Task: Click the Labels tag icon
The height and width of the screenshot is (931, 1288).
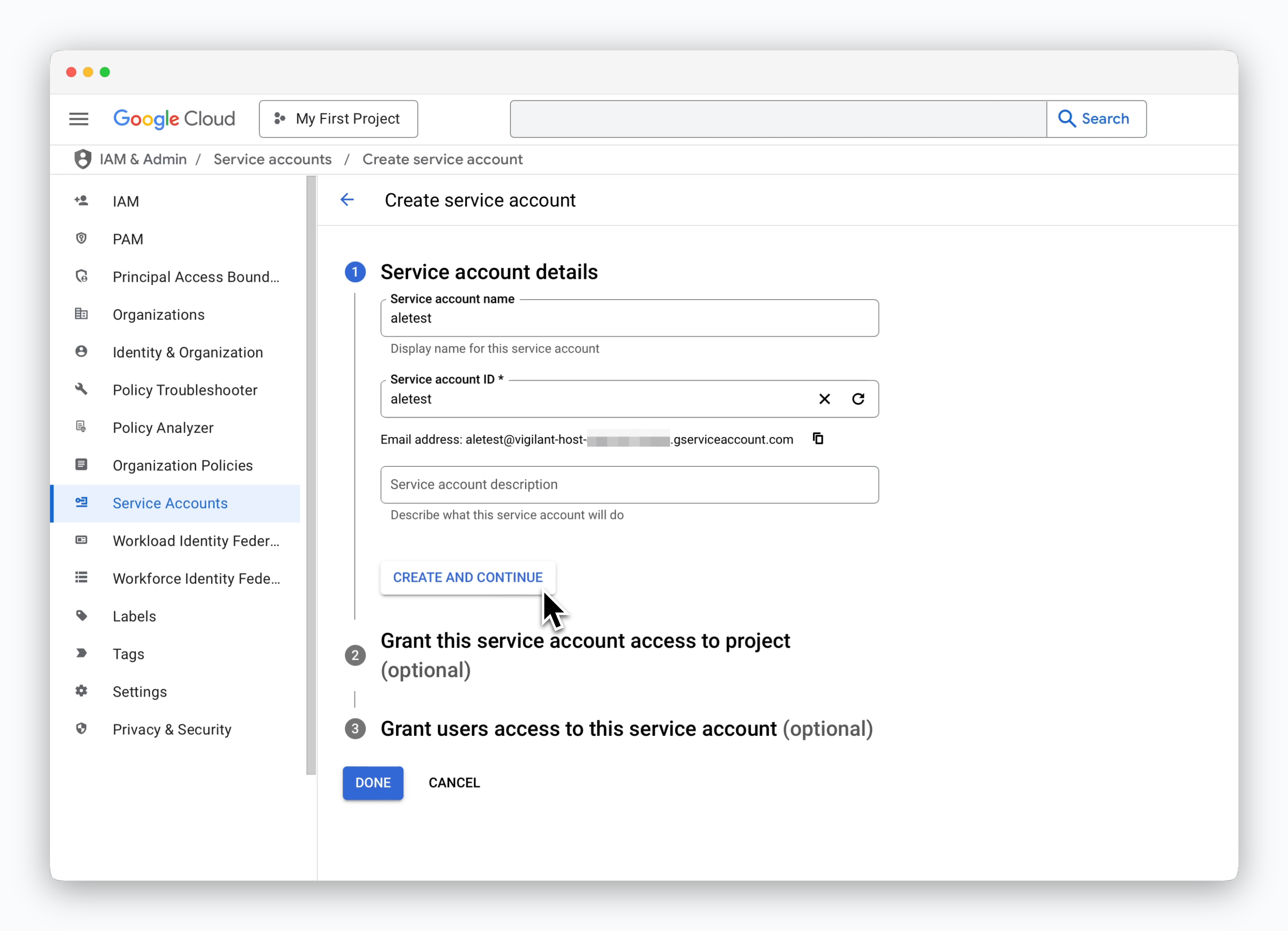Action: [x=81, y=615]
